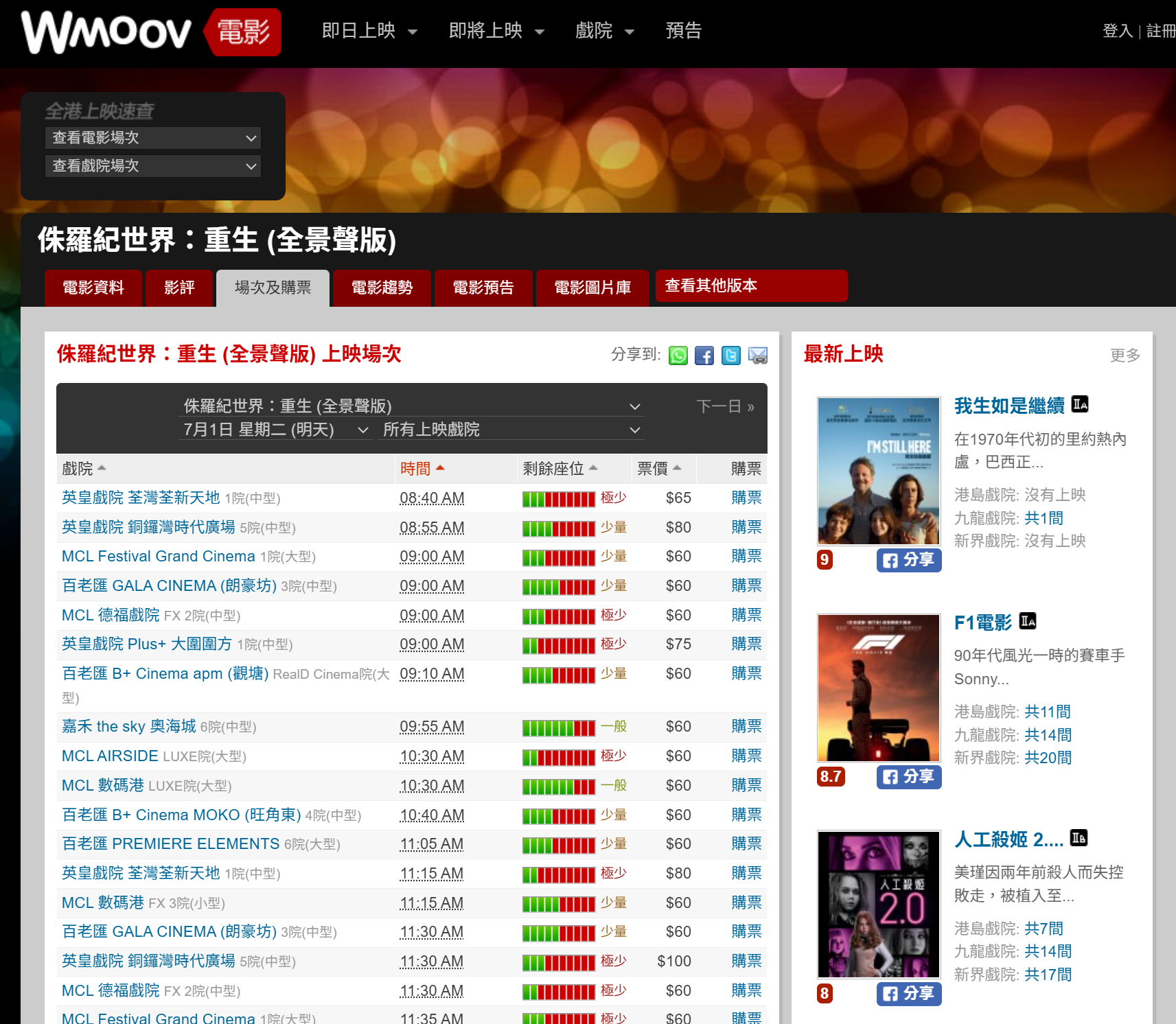Click 購票 for 百老匯 B+ Cinema apm 09:10 AM

(x=746, y=673)
